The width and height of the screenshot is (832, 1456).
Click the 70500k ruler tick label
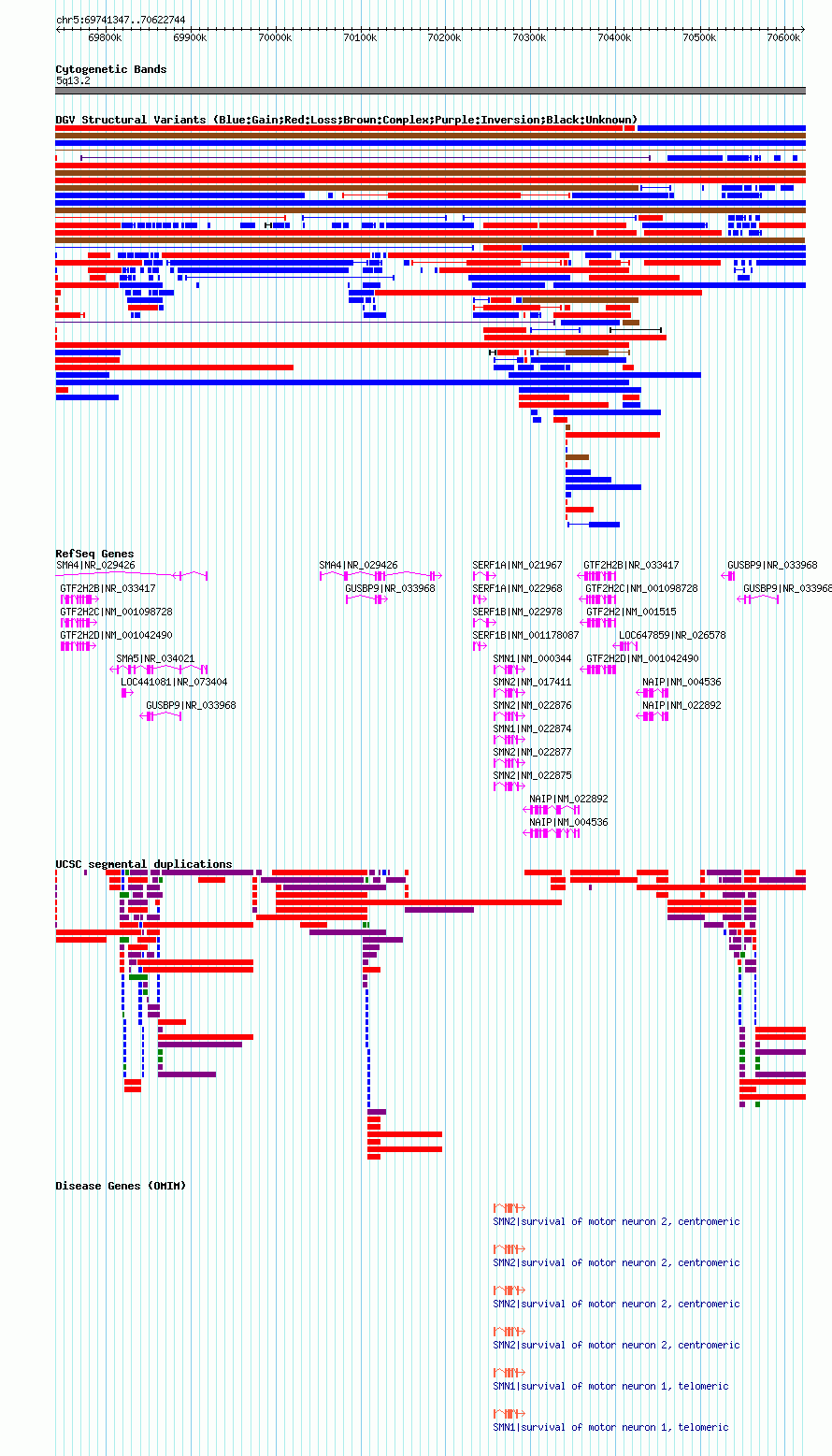(x=699, y=38)
